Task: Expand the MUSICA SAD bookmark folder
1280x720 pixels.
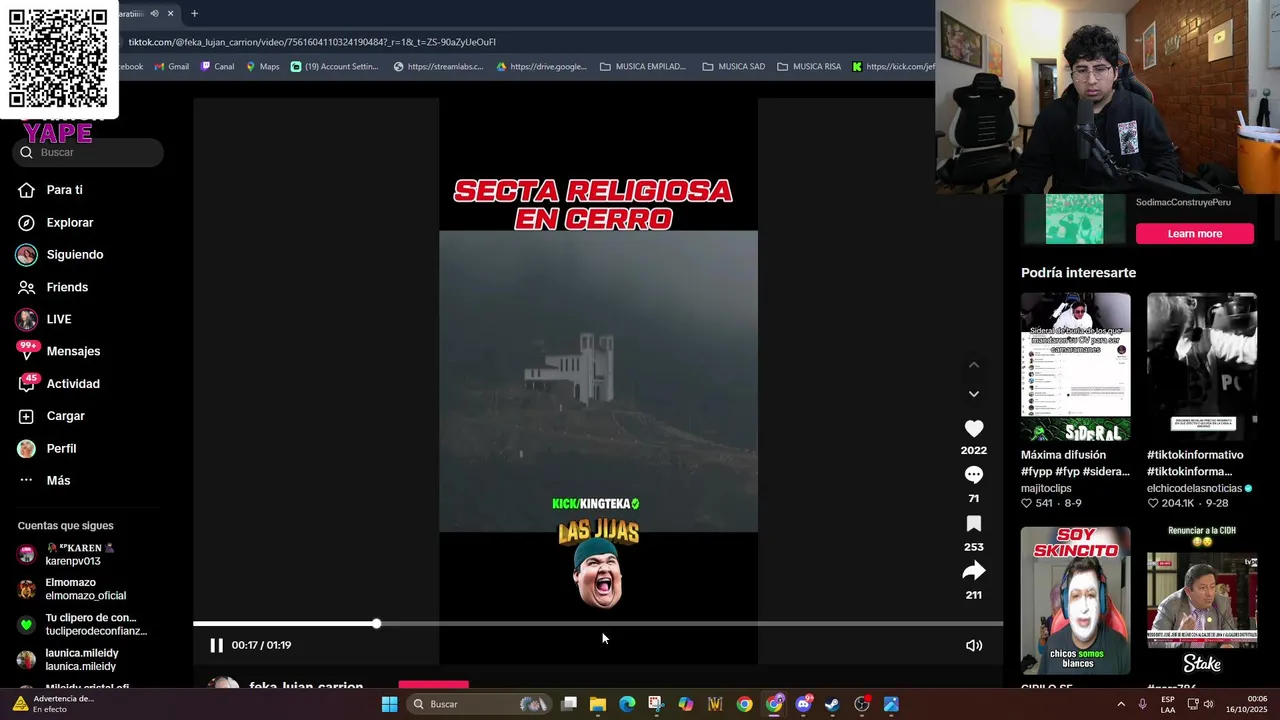Action: 733,67
